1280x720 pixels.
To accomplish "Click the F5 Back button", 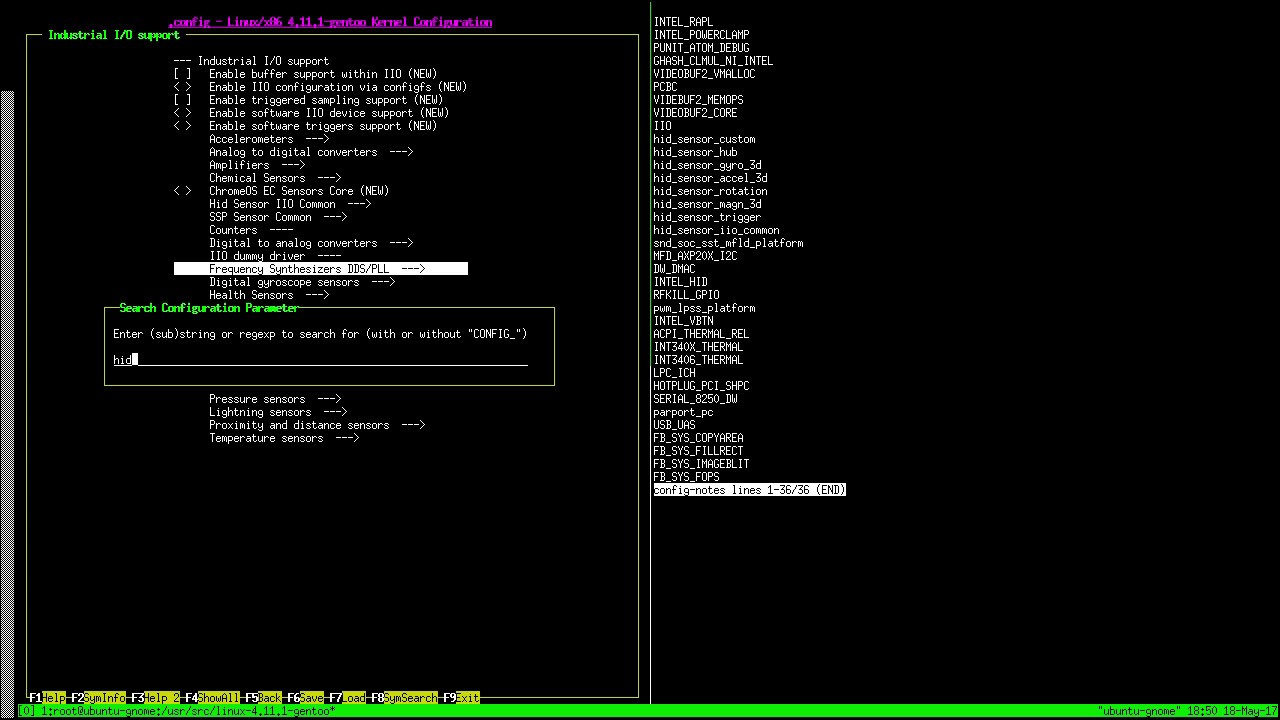I will (263, 697).
